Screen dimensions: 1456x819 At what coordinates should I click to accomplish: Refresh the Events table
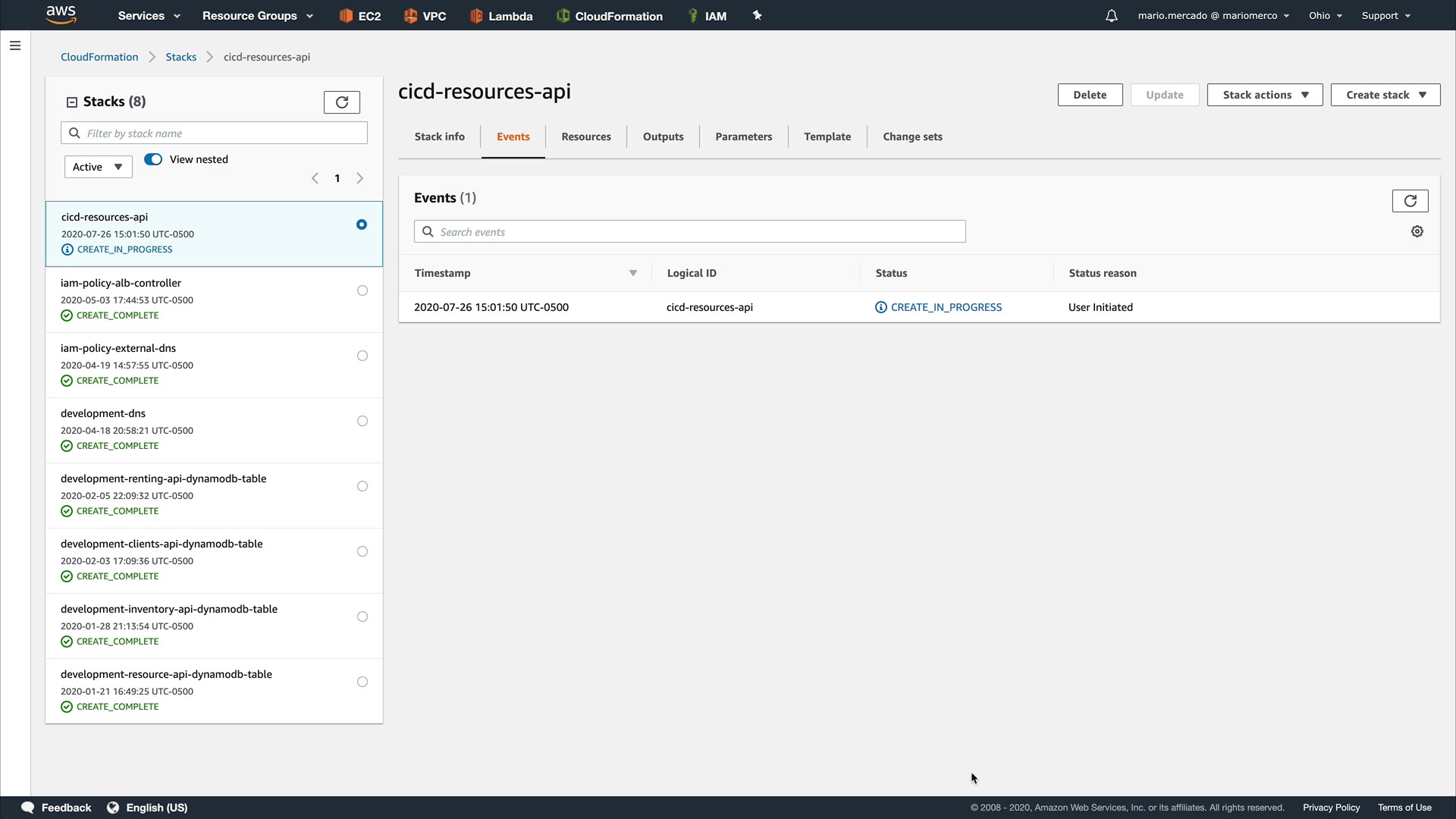pyautogui.click(x=1410, y=201)
